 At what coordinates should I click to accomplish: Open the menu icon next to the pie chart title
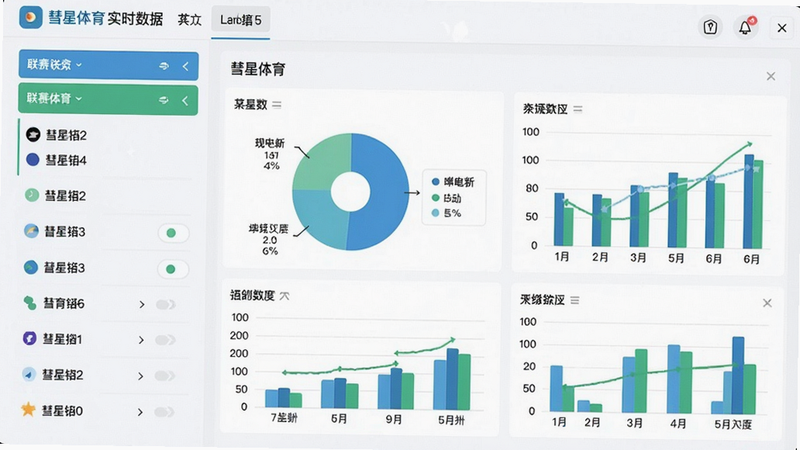coord(277,105)
